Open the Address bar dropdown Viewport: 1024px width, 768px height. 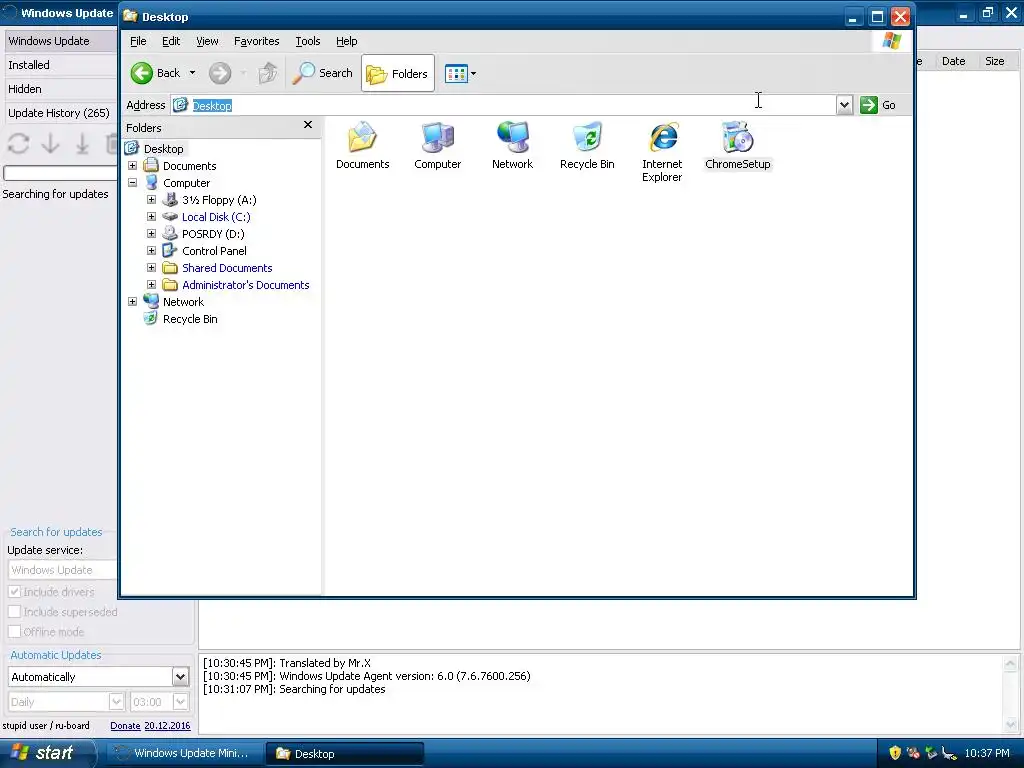(844, 105)
